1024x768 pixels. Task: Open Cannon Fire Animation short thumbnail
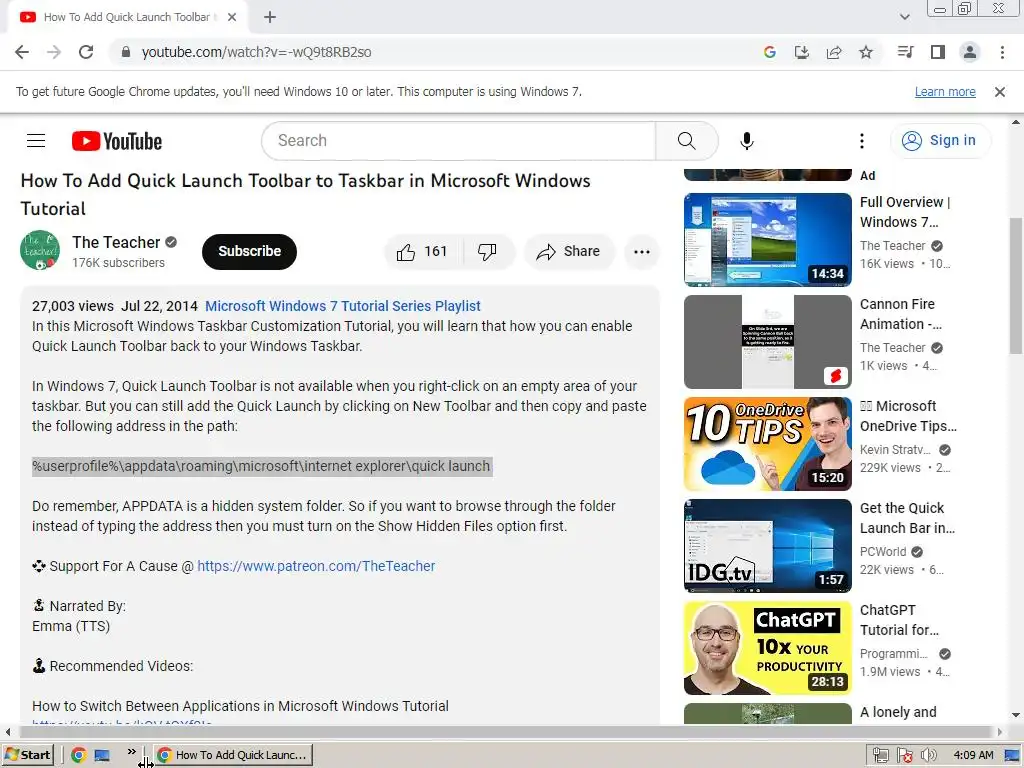pyautogui.click(x=767, y=342)
